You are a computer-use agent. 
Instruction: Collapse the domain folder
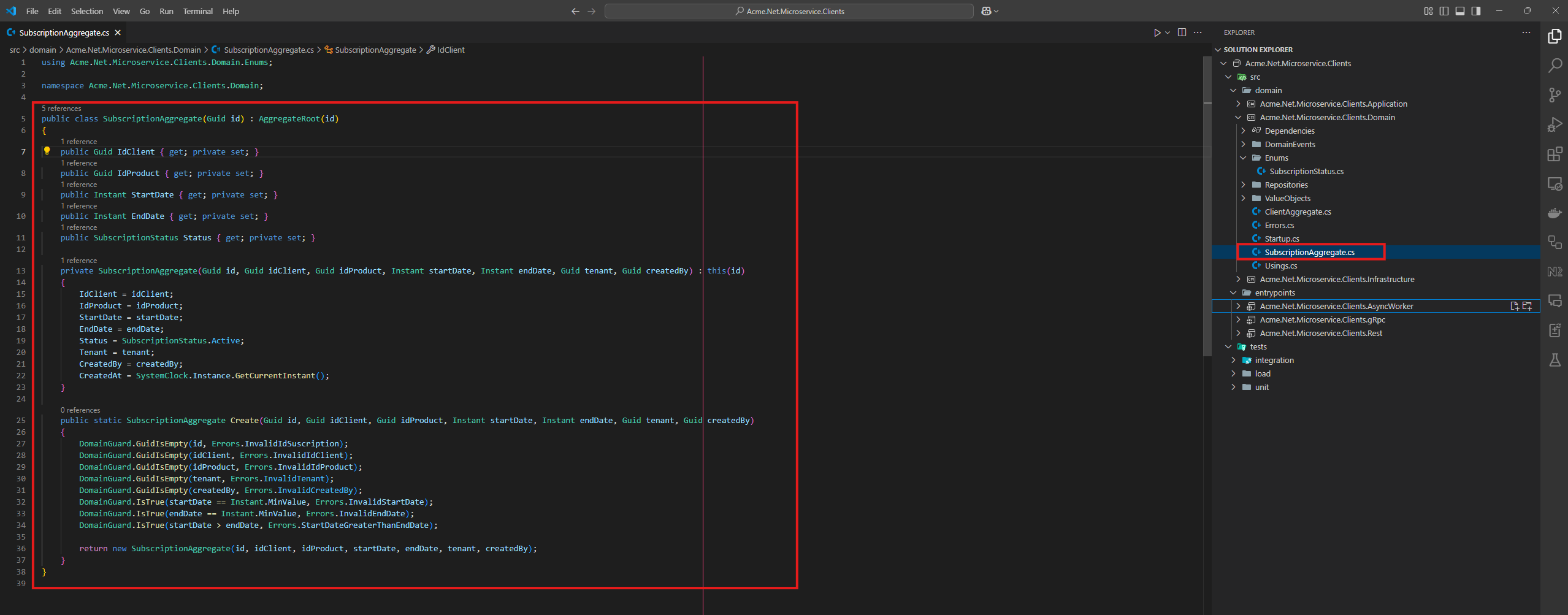1233,90
